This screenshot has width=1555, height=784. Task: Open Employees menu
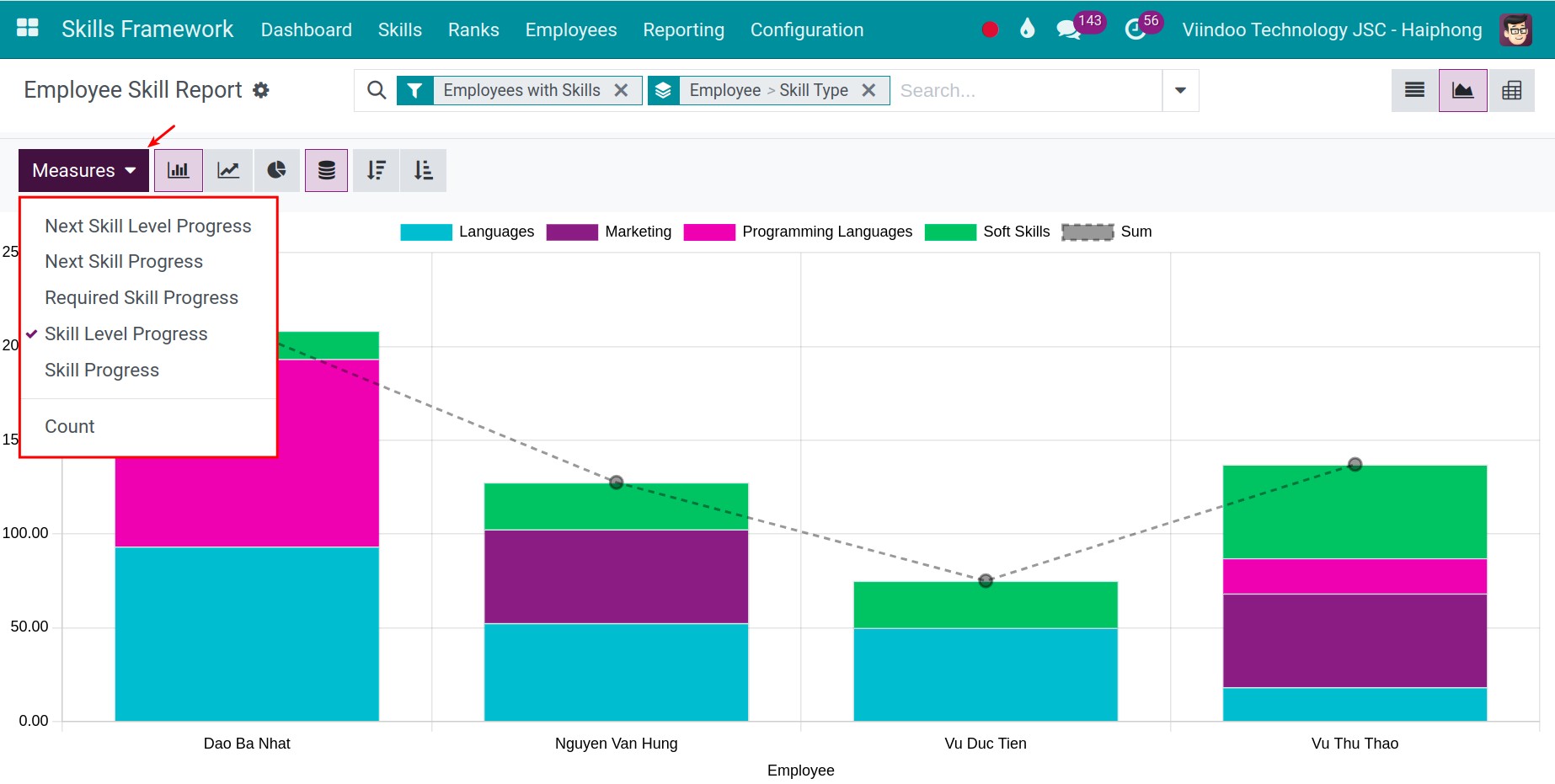(x=571, y=29)
